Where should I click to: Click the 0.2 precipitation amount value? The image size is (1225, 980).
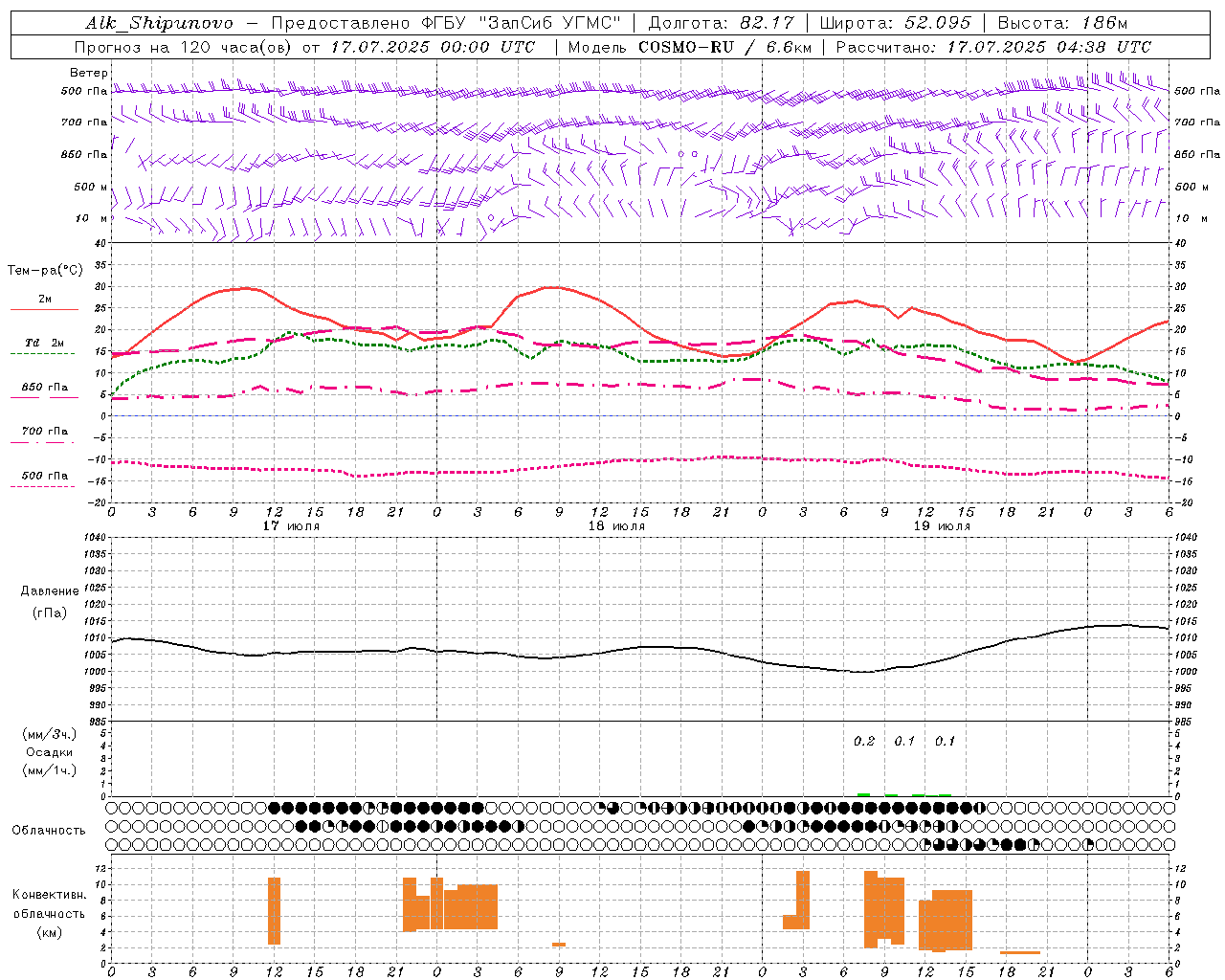[864, 741]
